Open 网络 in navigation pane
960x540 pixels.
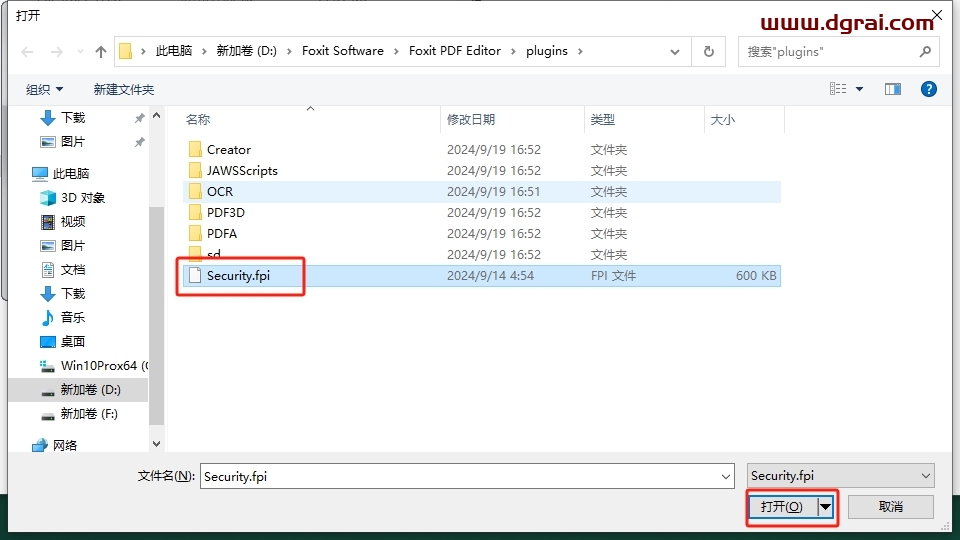click(64, 445)
